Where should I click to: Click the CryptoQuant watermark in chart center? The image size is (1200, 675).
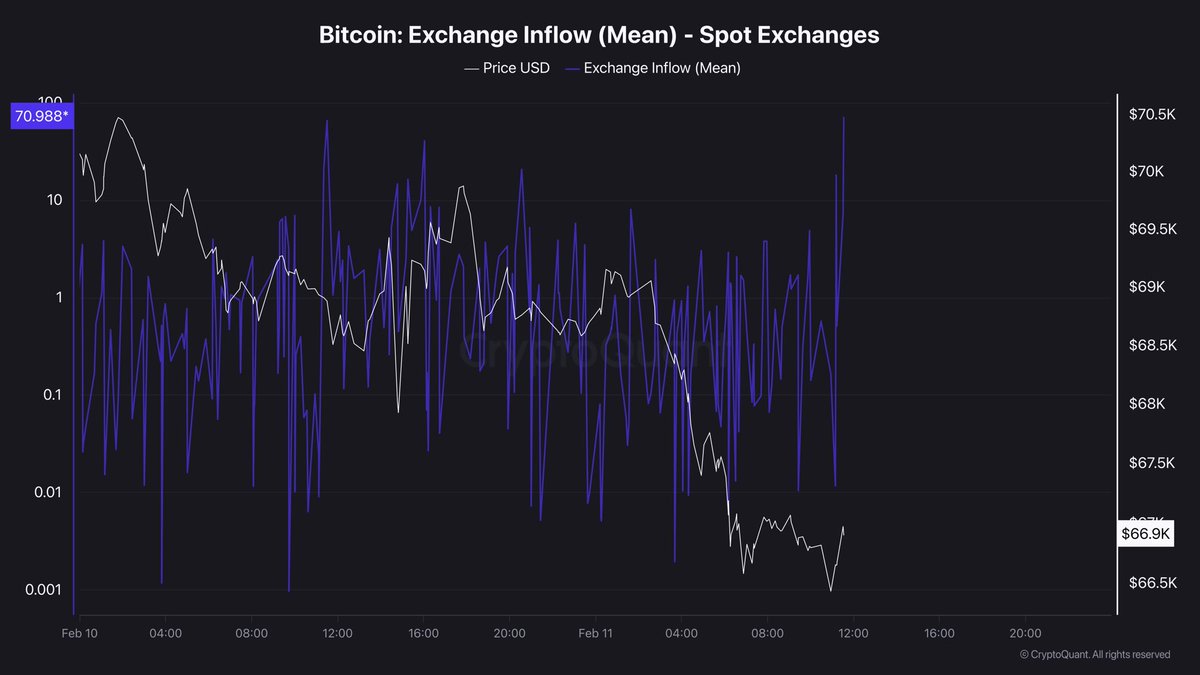tap(590, 352)
